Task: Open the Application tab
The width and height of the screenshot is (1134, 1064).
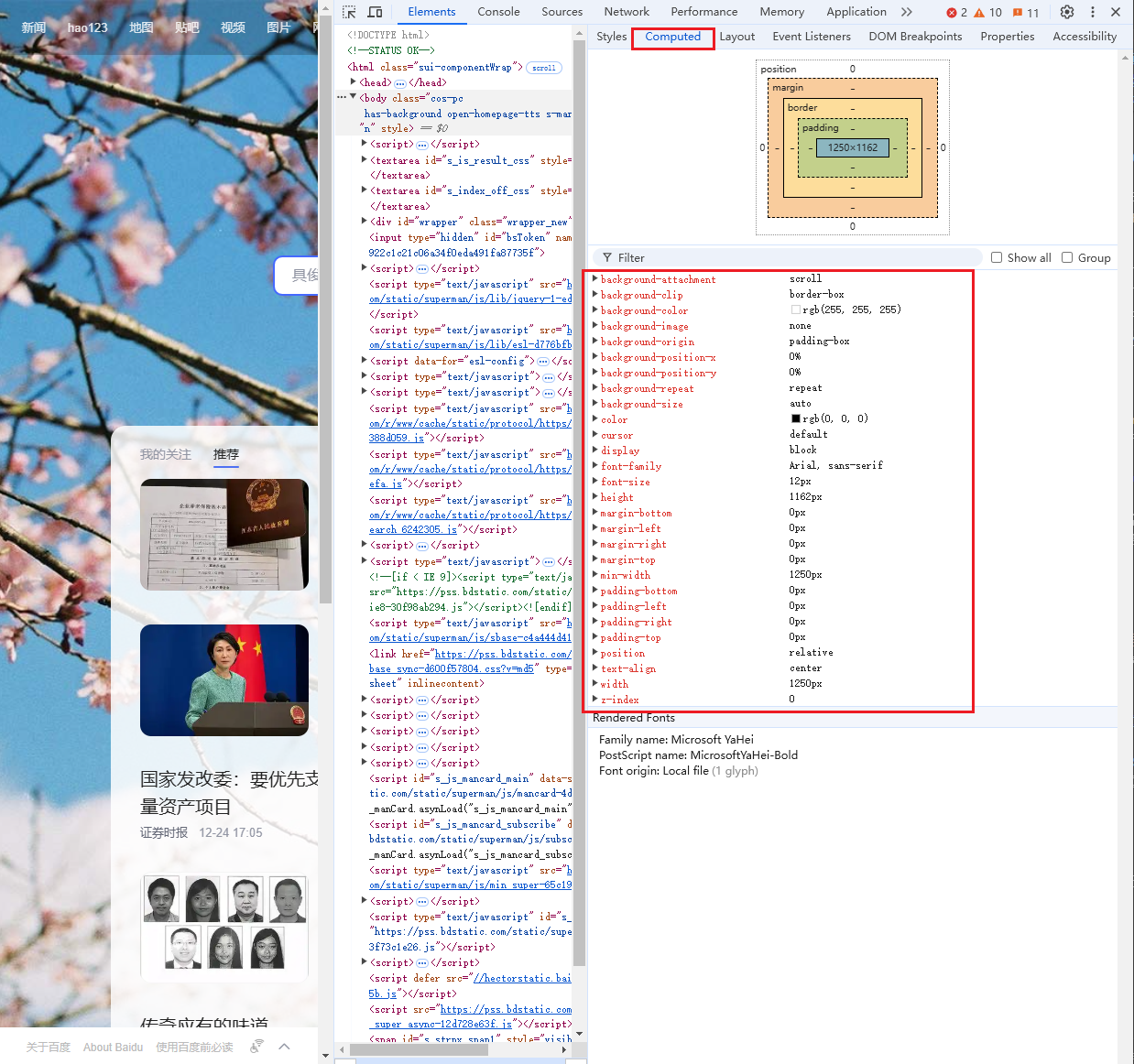Action: 856,12
